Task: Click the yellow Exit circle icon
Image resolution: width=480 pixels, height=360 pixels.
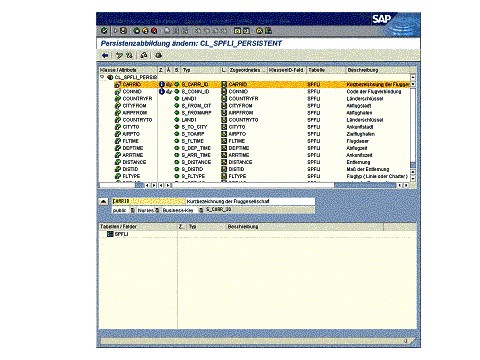Action: click(x=145, y=31)
